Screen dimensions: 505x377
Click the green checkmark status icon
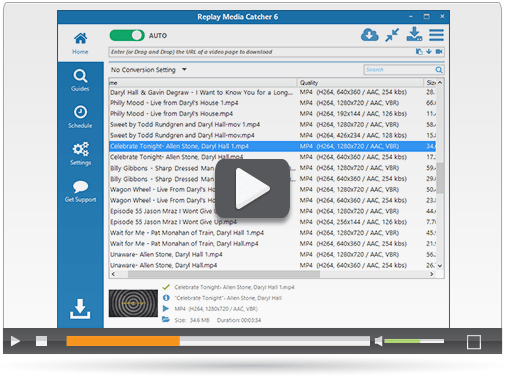[166, 287]
